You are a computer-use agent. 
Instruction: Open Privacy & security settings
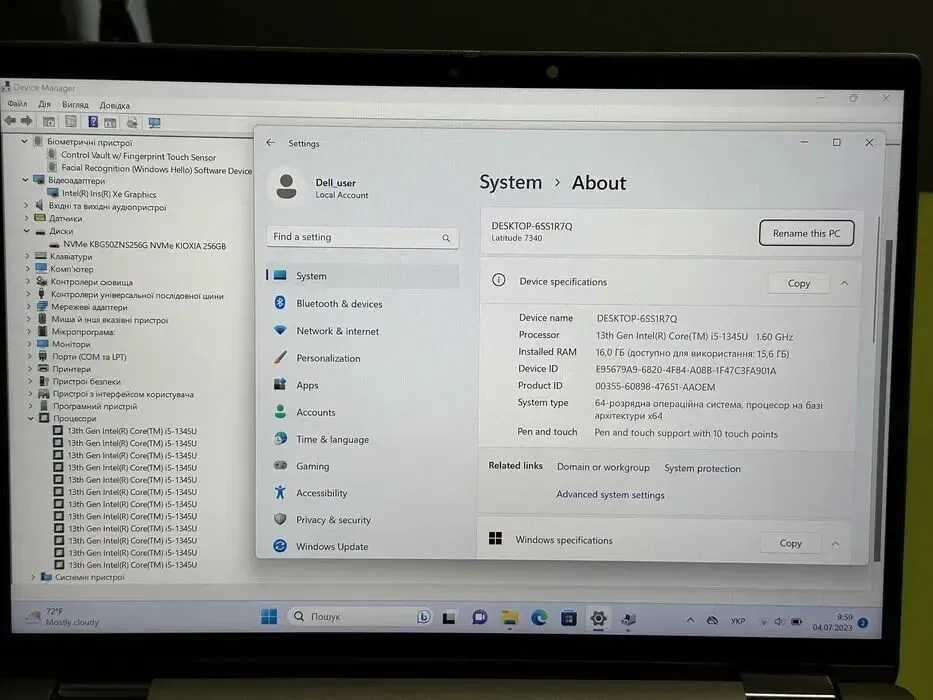pos(333,520)
